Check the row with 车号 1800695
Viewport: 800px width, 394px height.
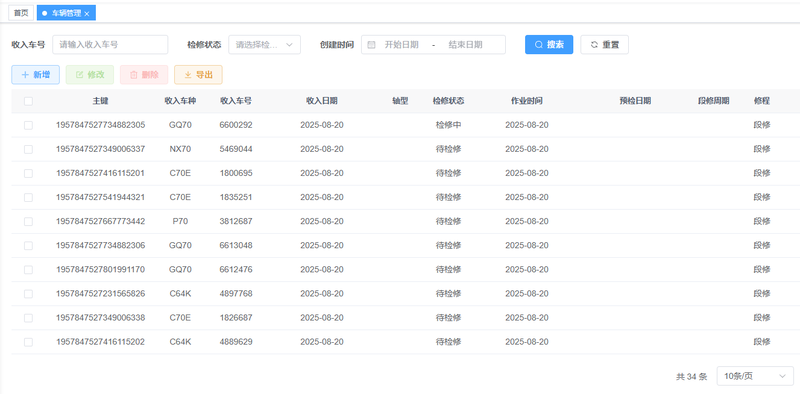(x=28, y=173)
